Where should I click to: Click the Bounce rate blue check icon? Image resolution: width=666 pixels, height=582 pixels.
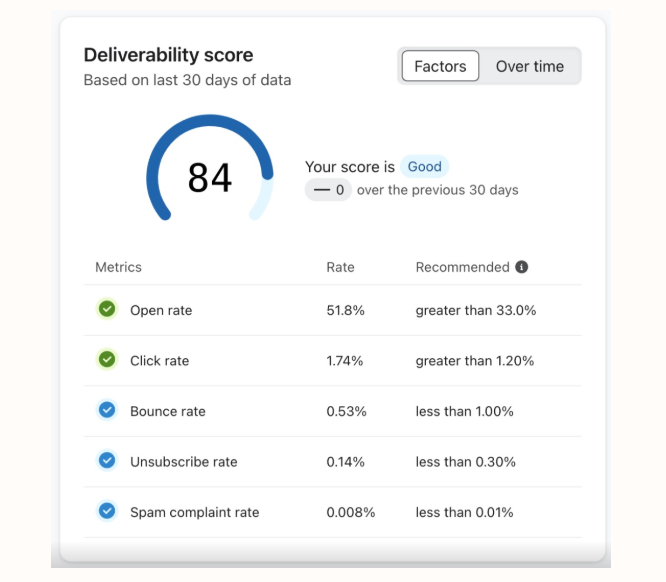[x=107, y=410]
